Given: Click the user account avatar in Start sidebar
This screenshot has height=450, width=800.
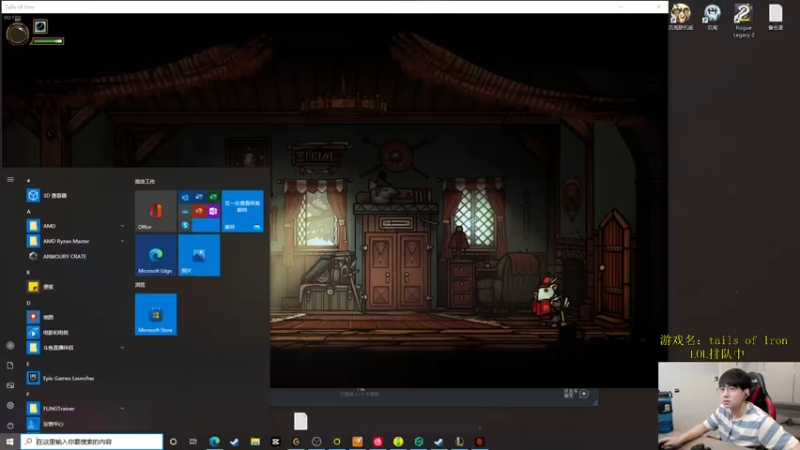Looking at the screenshot, I should pos(10,345).
